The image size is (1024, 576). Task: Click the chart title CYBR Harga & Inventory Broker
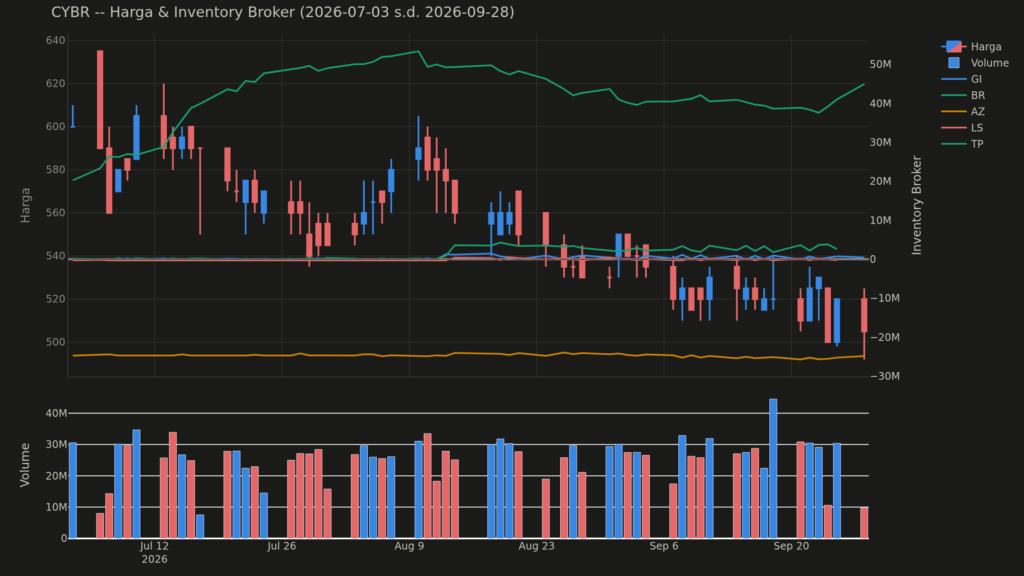point(283,12)
